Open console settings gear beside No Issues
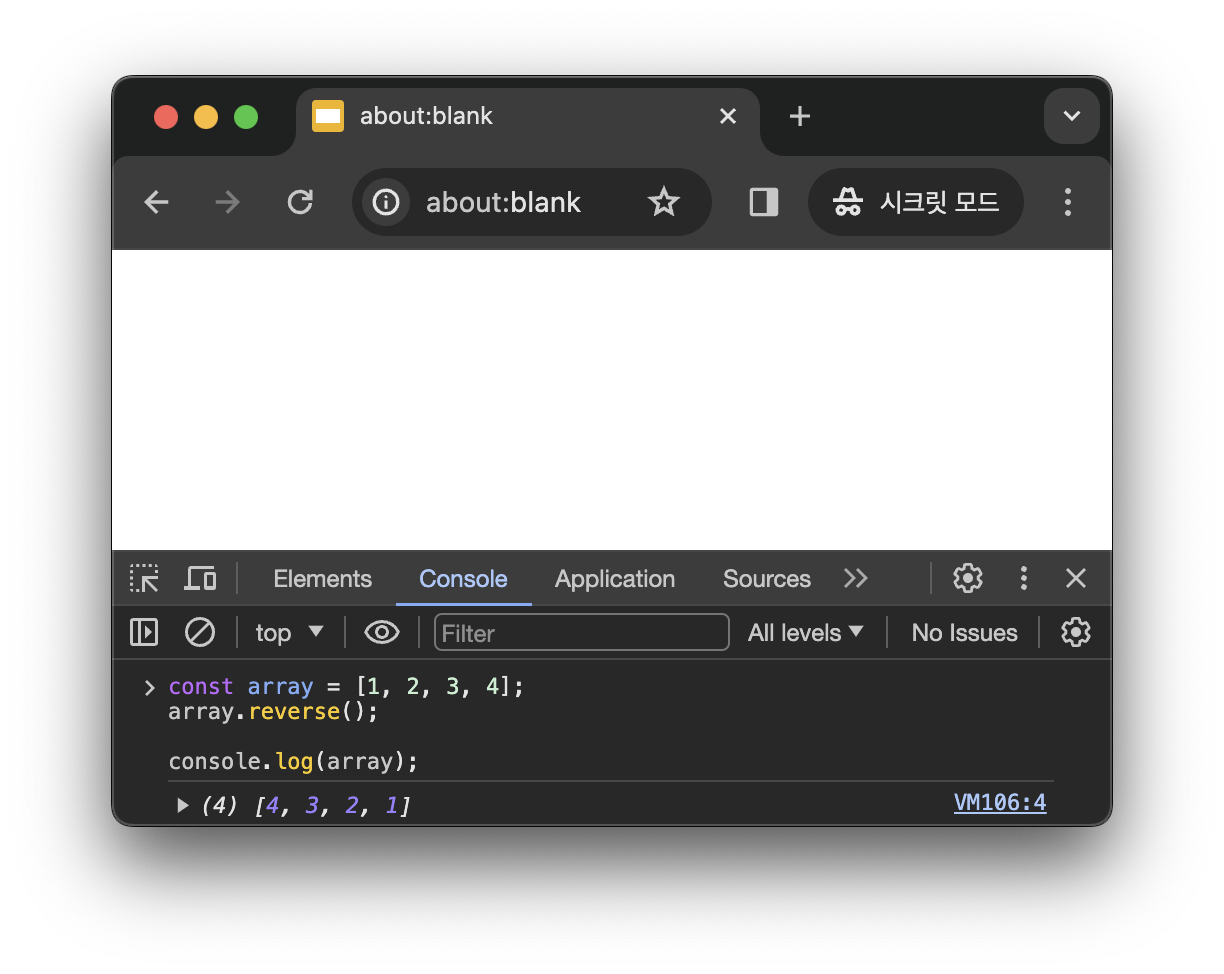The image size is (1224, 974). (1075, 632)
